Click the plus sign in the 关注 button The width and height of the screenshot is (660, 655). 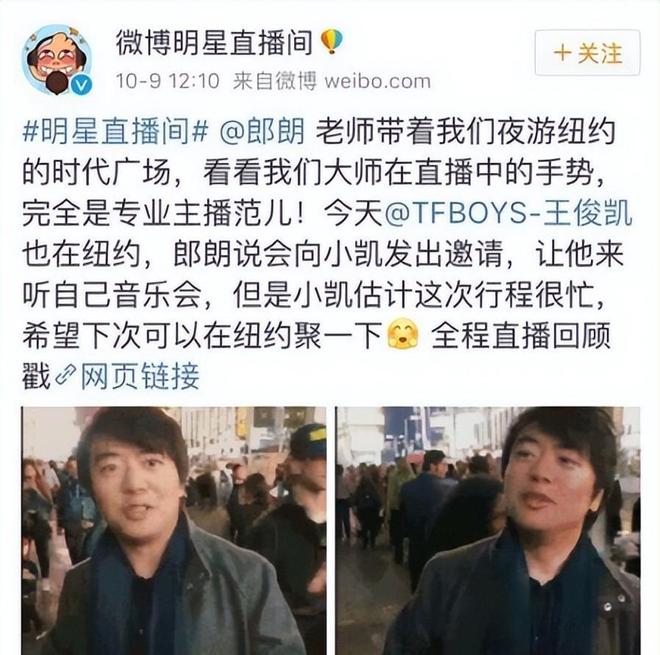563,53
